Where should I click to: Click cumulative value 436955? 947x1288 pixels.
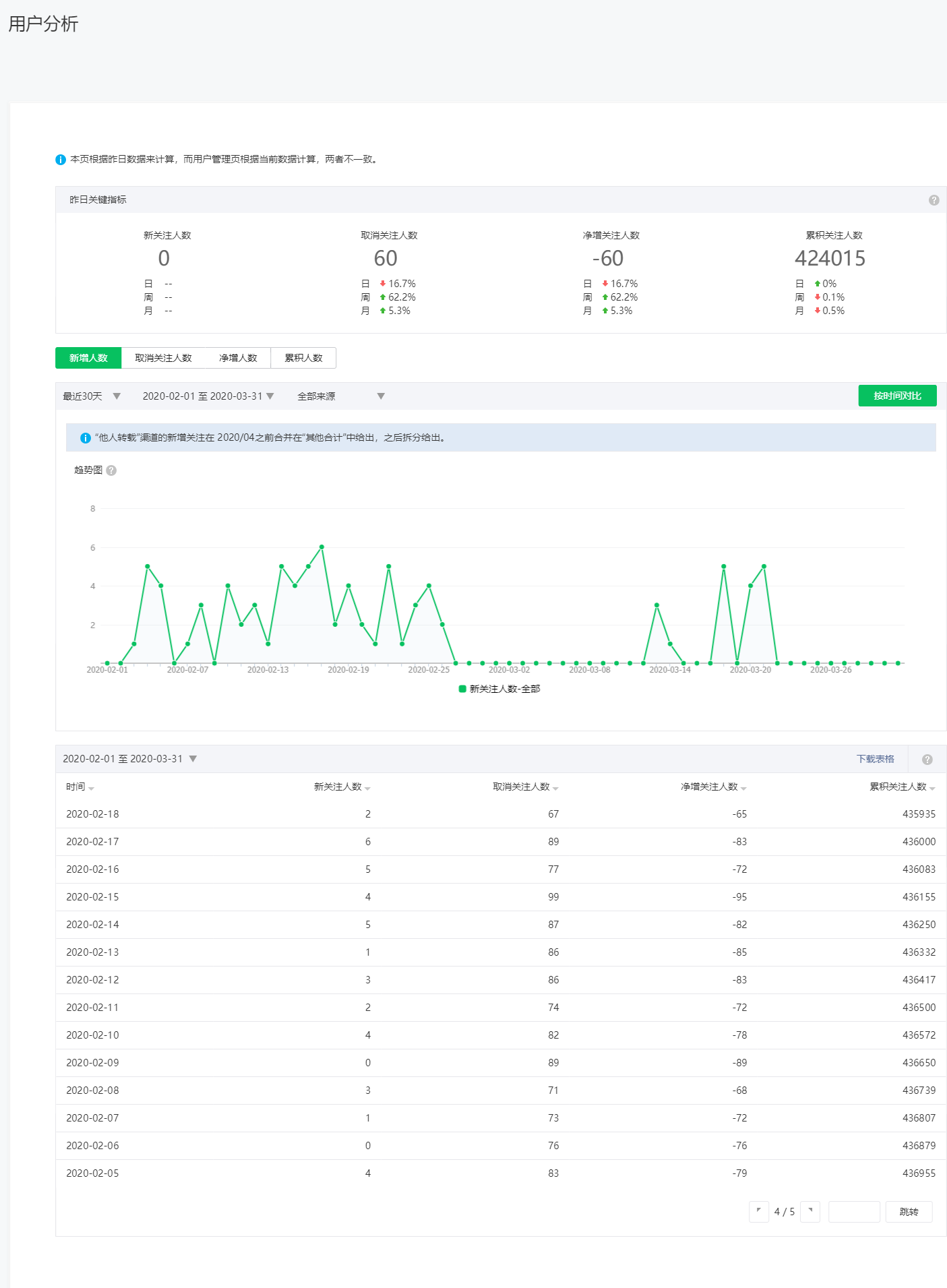point(919,1173)
